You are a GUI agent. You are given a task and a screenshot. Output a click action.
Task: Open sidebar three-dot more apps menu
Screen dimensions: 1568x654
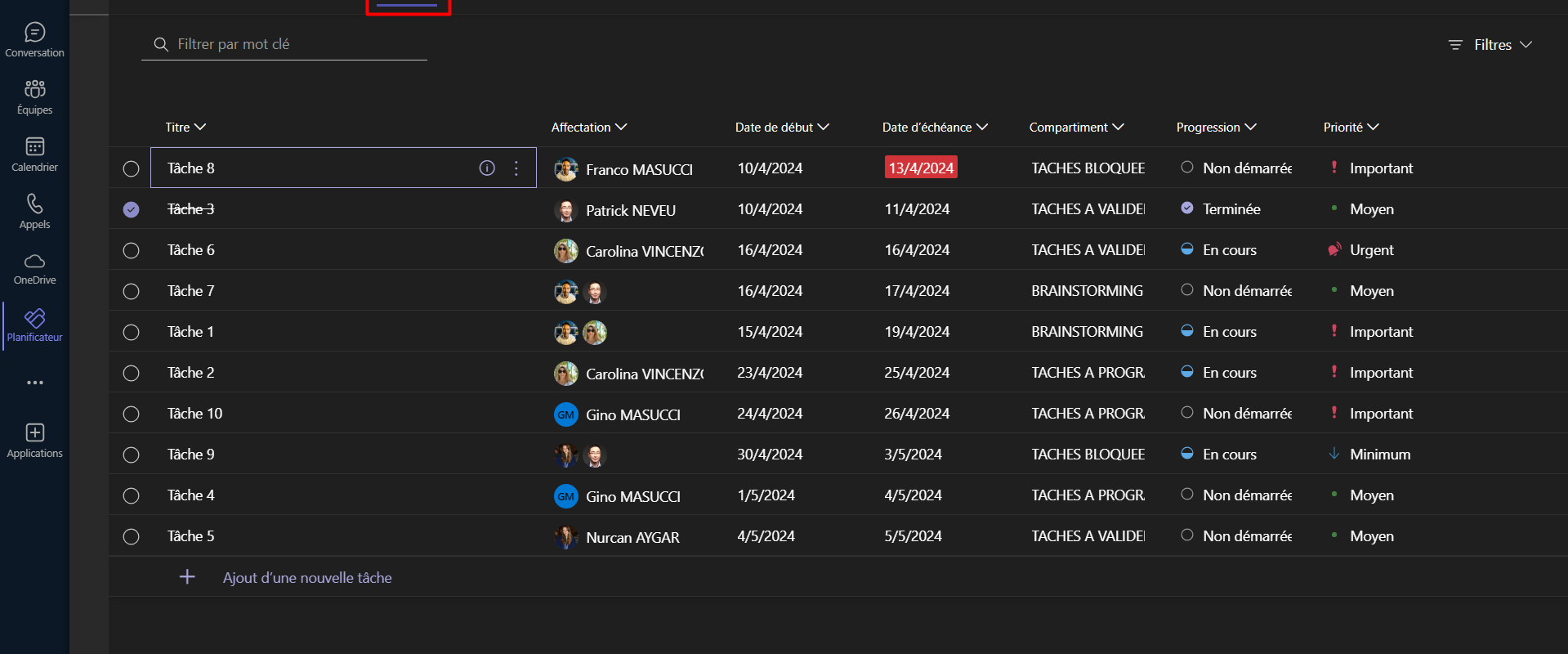click(x=34, y=383)
